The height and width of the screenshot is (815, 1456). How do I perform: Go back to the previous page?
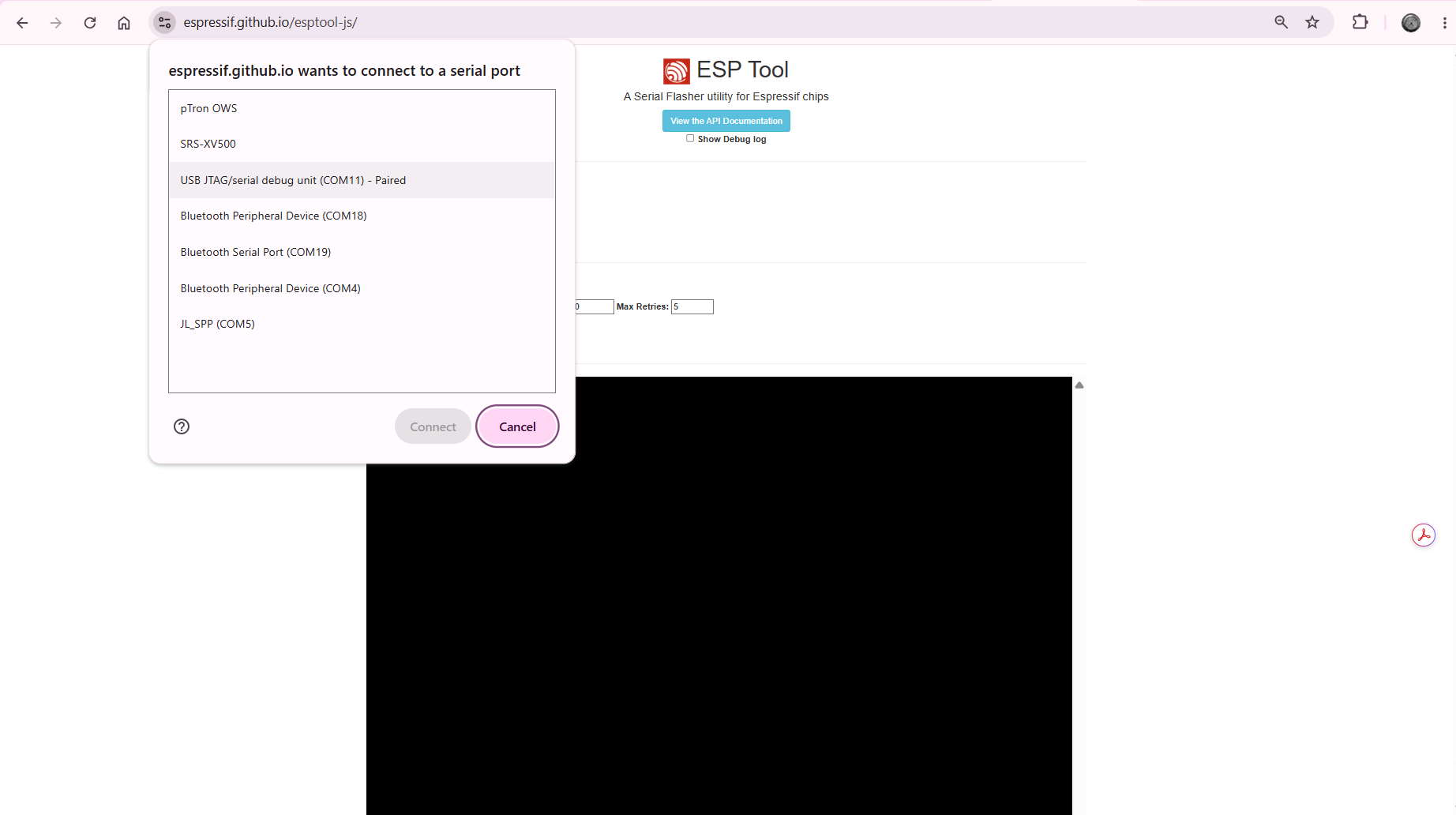(x=22, y=23)
